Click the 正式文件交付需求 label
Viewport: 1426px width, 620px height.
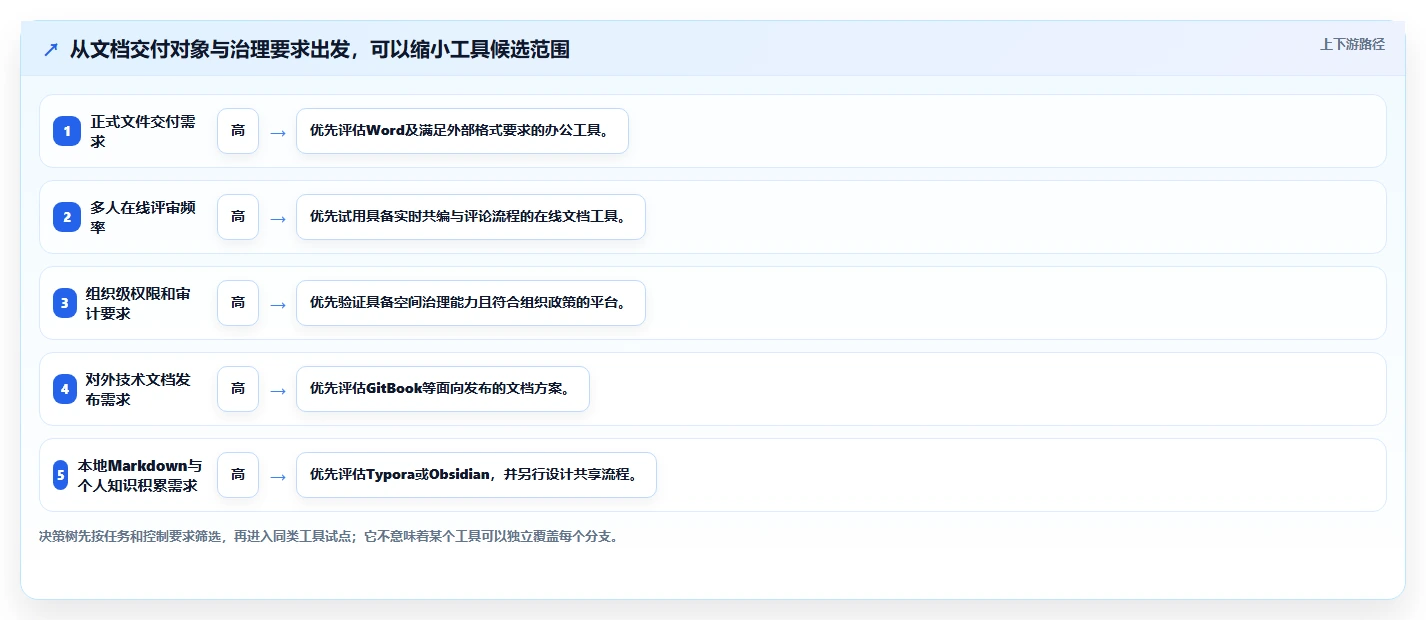(143, 131)
